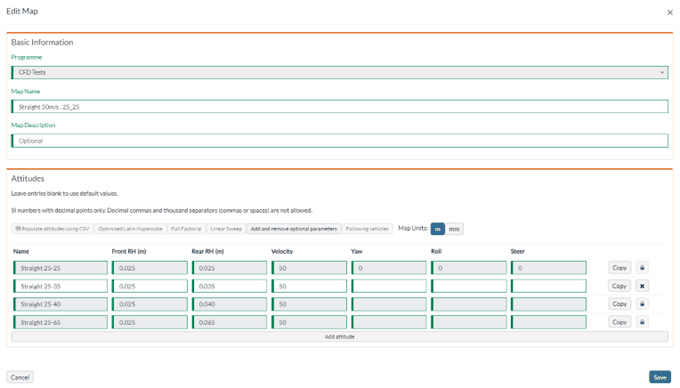Click Front RH field in Straight 25-40 row
This screenshot has height=388, width=680.
[150, 304]
